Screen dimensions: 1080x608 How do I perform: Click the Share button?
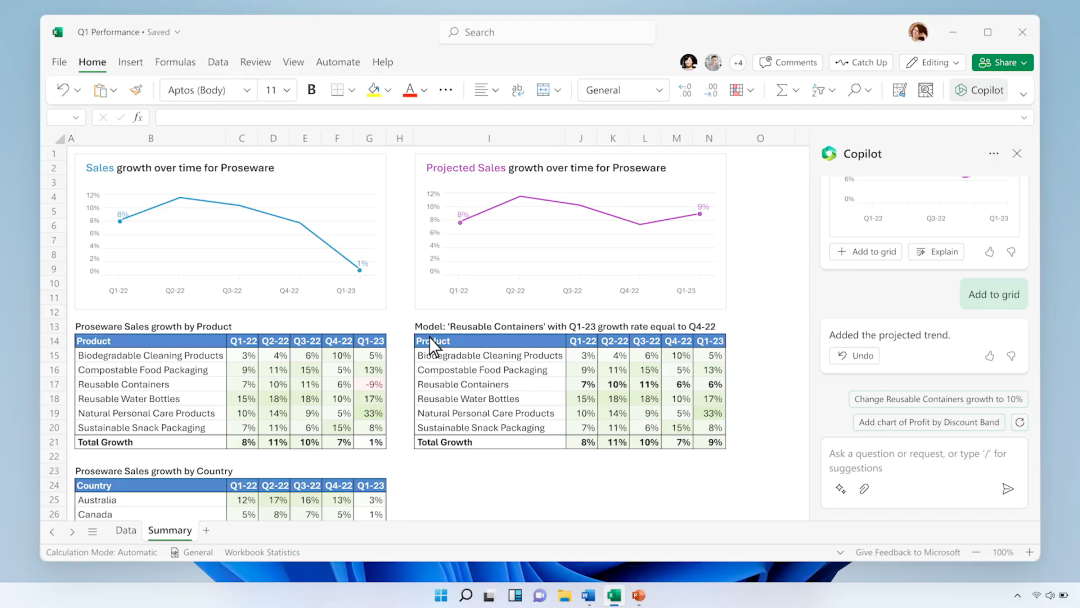point(1002,62)
